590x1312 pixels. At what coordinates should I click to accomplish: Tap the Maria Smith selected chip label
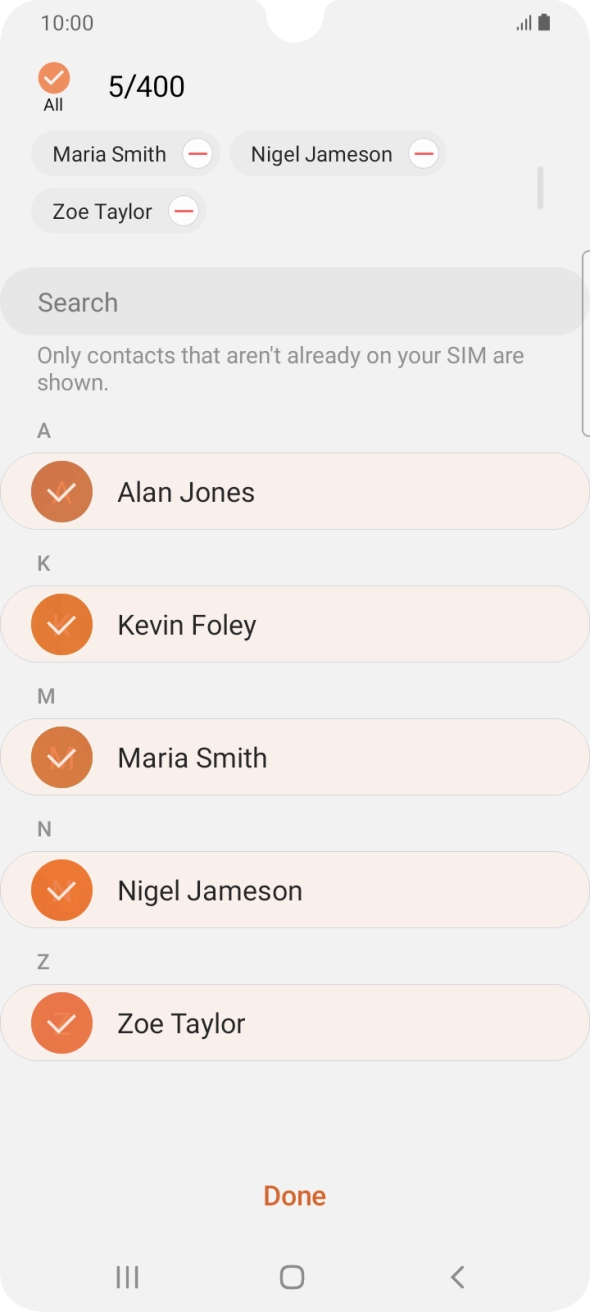tap(109, 154)
